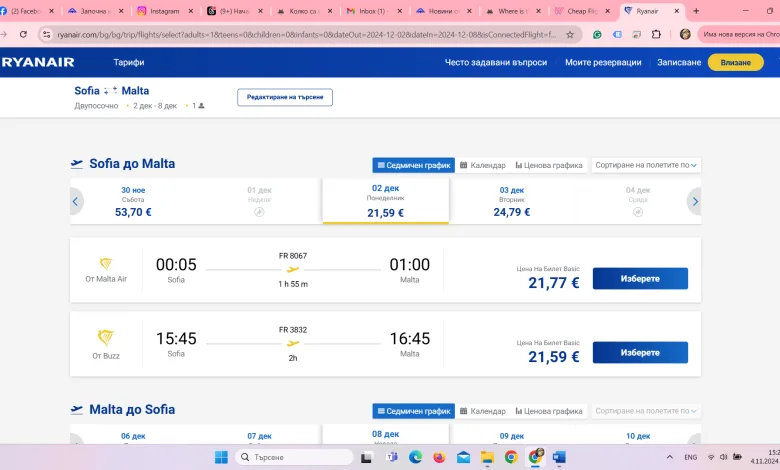780x470 pixels.
Task: Expand flight sorting dropdown for Malta-Sofia
Action: point(646,411)
